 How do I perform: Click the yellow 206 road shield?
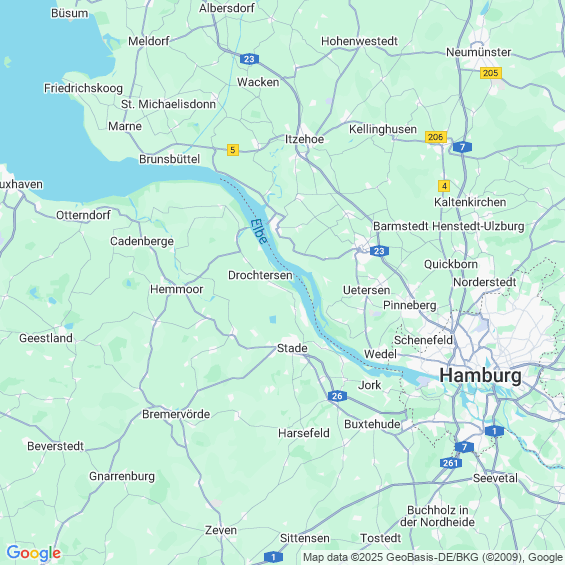point(436,137)
